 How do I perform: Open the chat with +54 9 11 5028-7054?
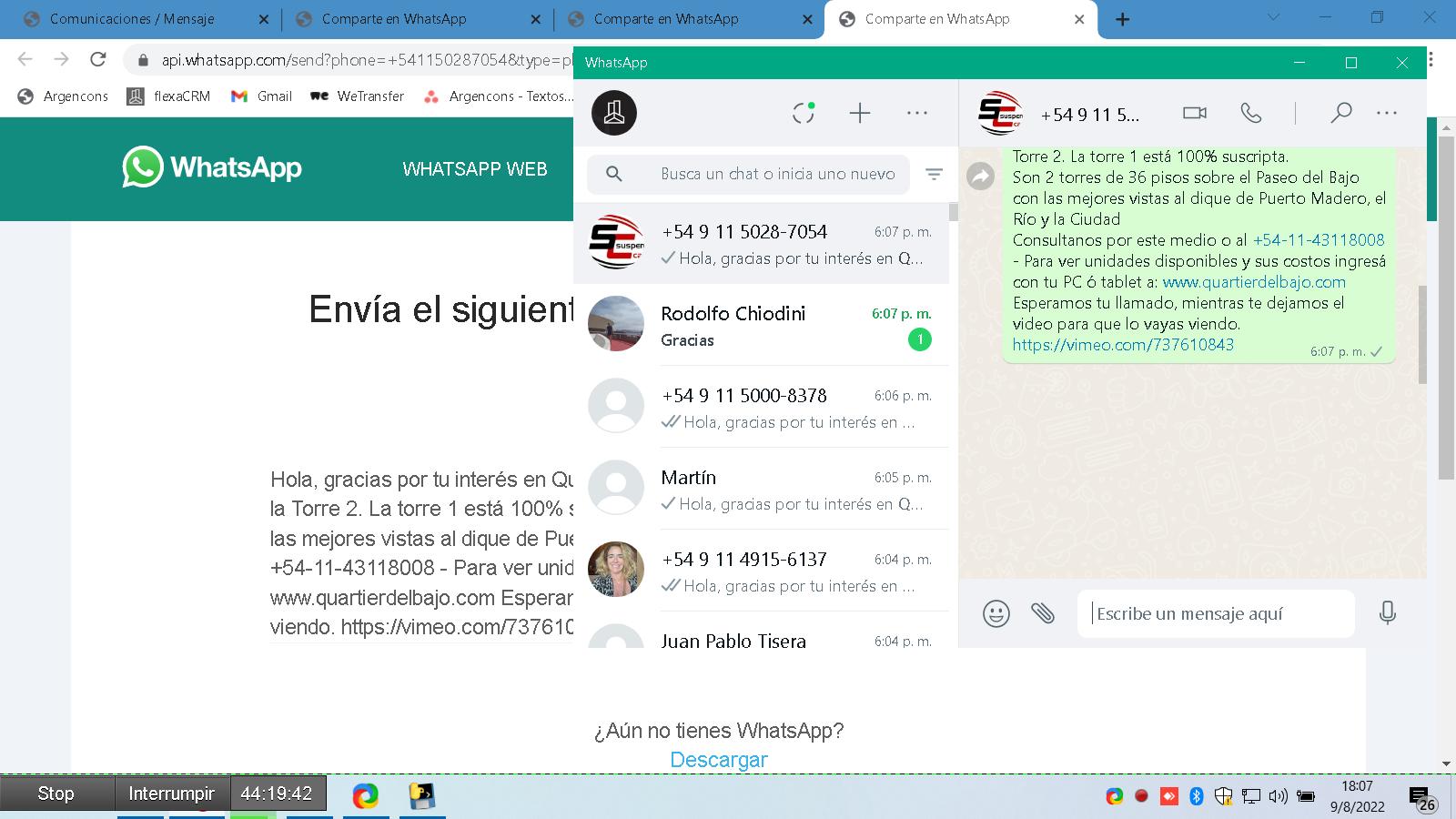click(x=761, y=243)
